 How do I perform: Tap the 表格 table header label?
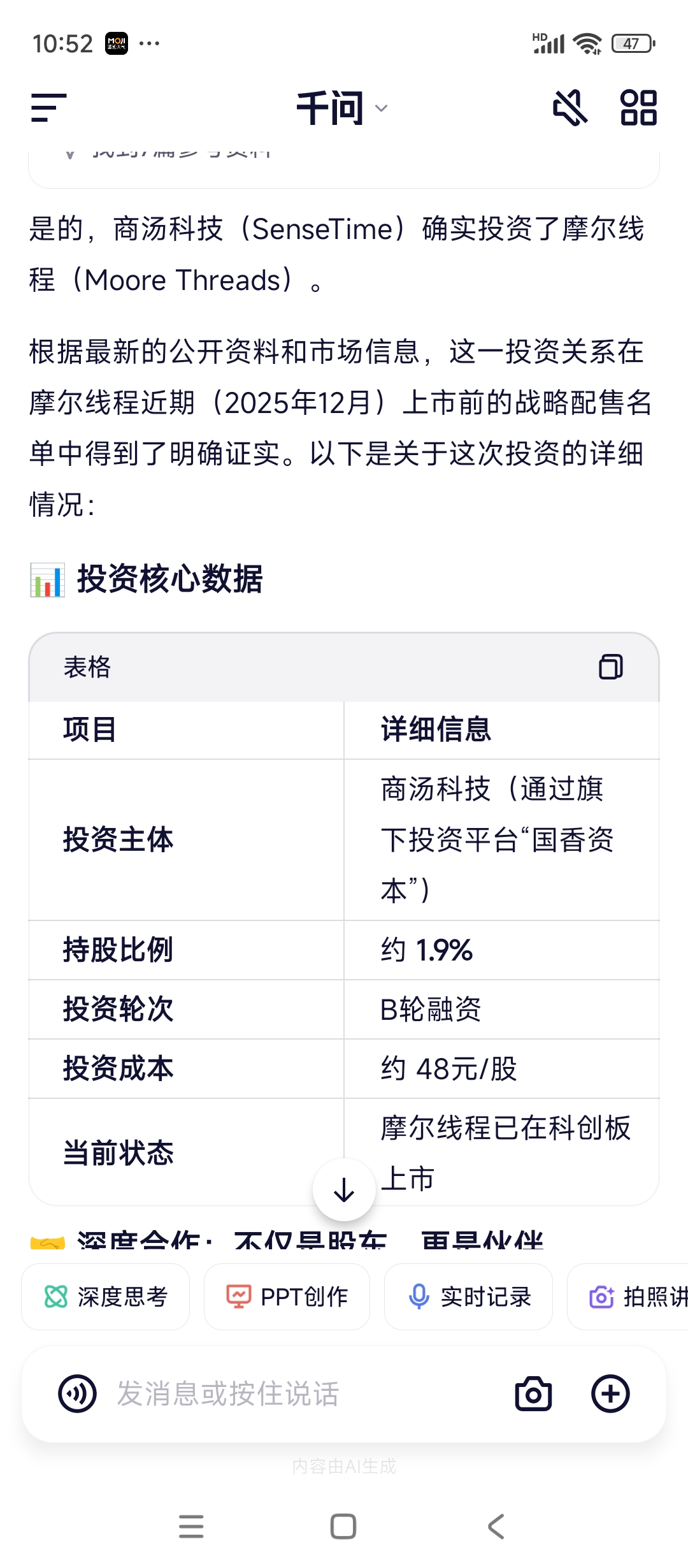coord(87,667)
